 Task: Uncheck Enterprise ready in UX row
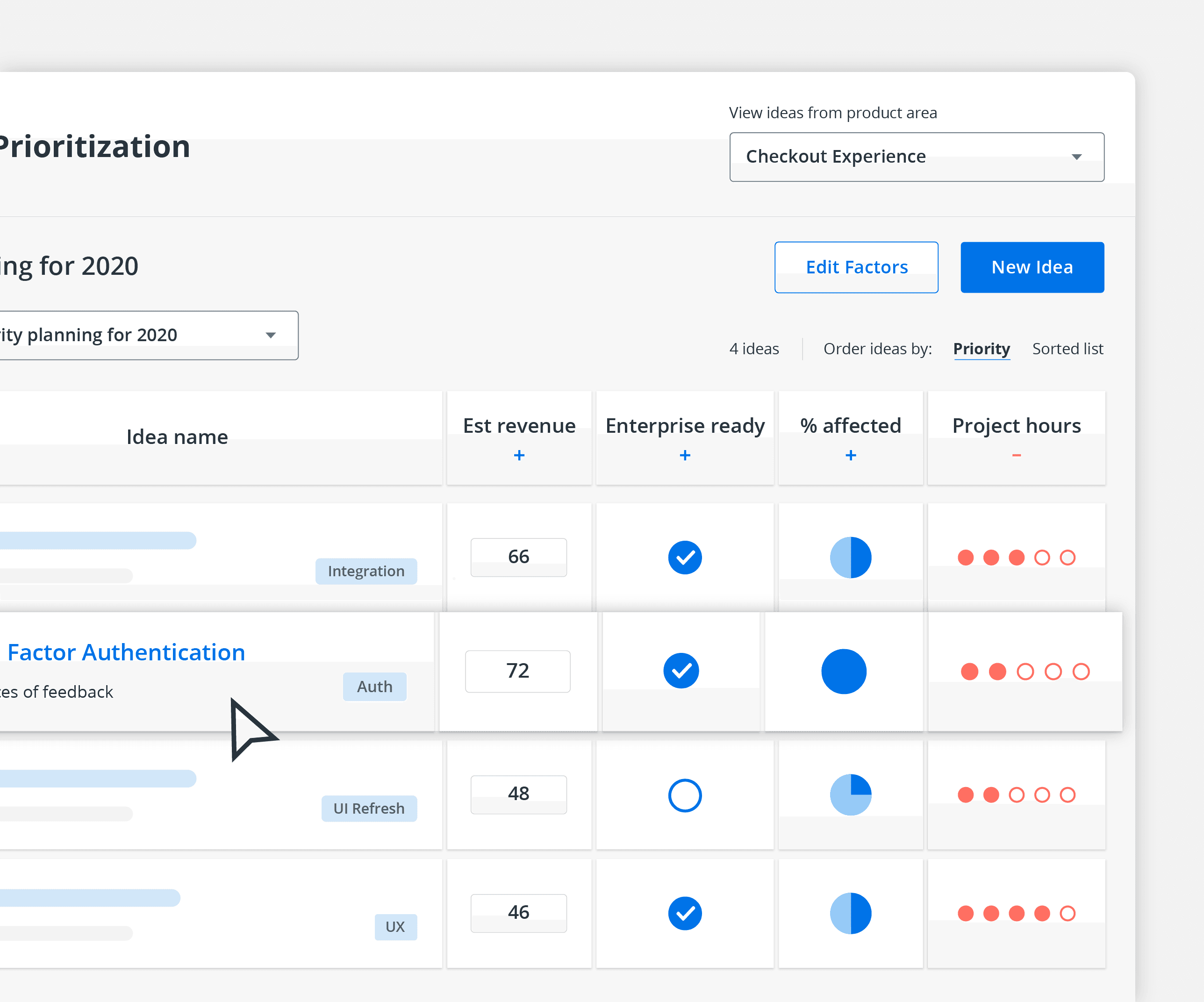click(685, 913)
